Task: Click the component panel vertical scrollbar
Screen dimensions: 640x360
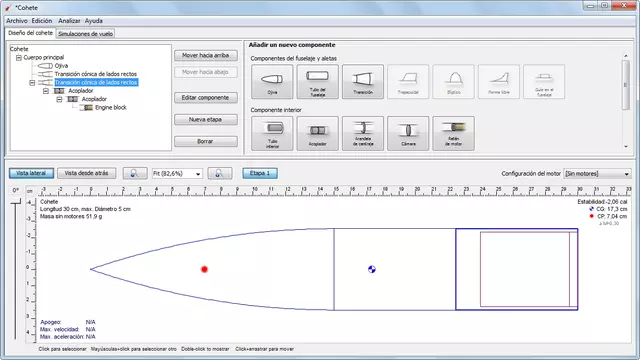Action: pos(626,85)
